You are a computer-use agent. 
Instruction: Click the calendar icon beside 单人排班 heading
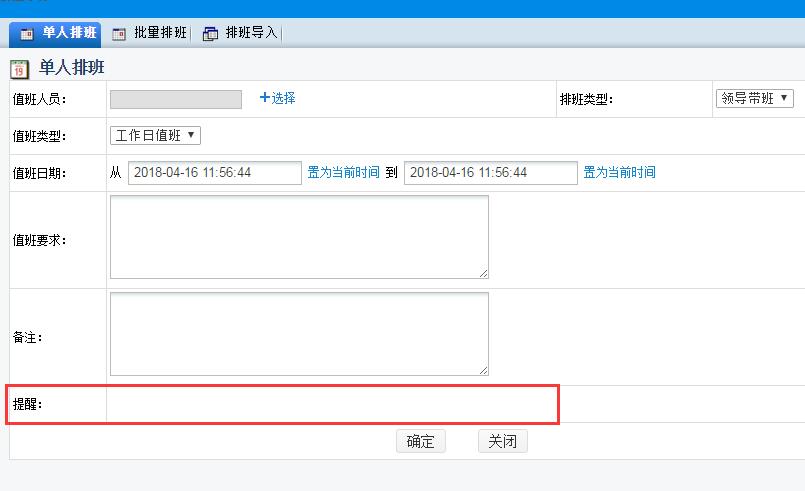coord(20,69)
